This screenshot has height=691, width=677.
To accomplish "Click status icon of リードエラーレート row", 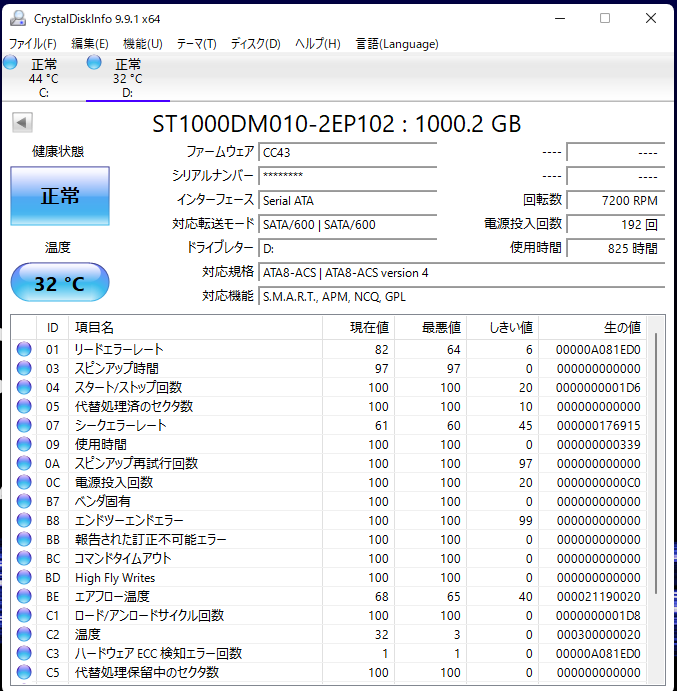I will tap(24, 349).
